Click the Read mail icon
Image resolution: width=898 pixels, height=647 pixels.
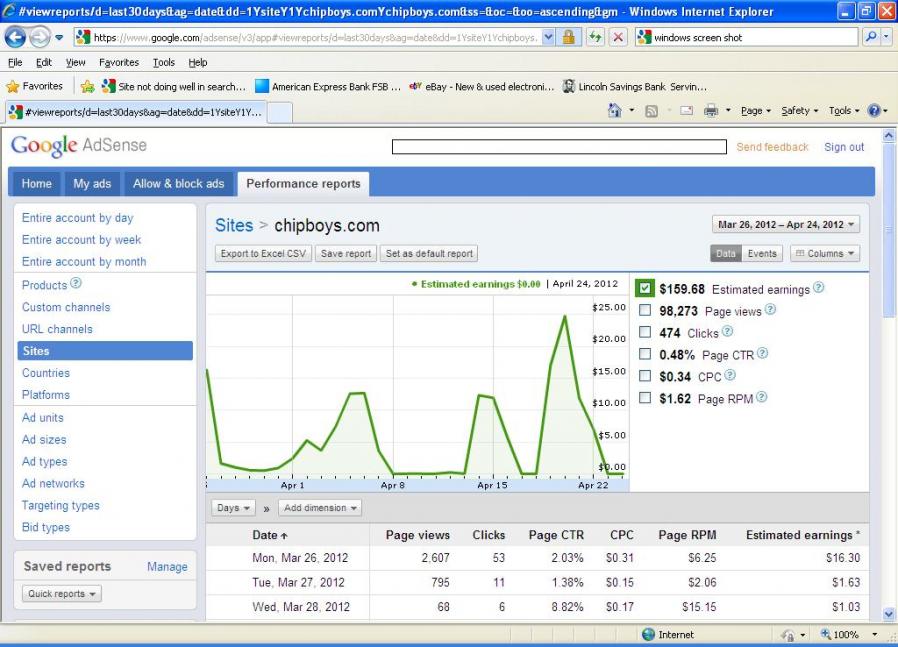tap(686, 111)
